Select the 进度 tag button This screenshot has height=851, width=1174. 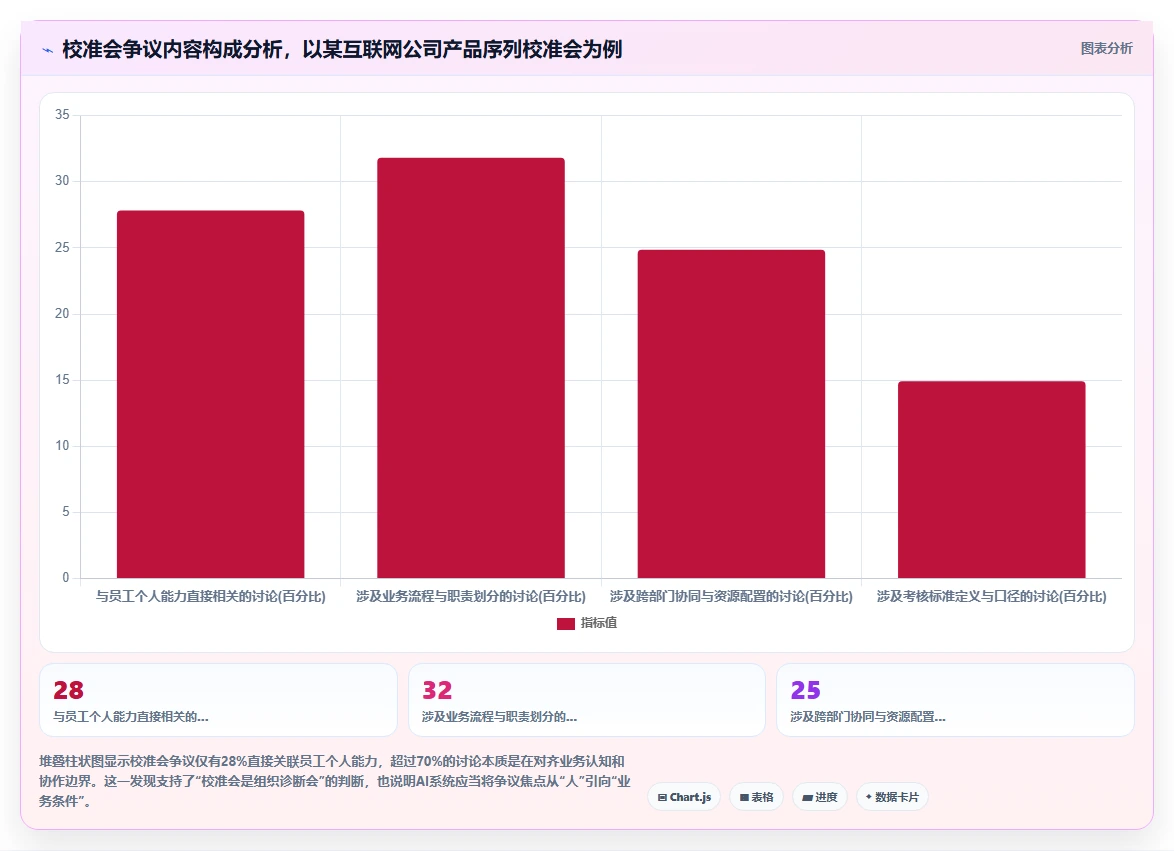820,797
